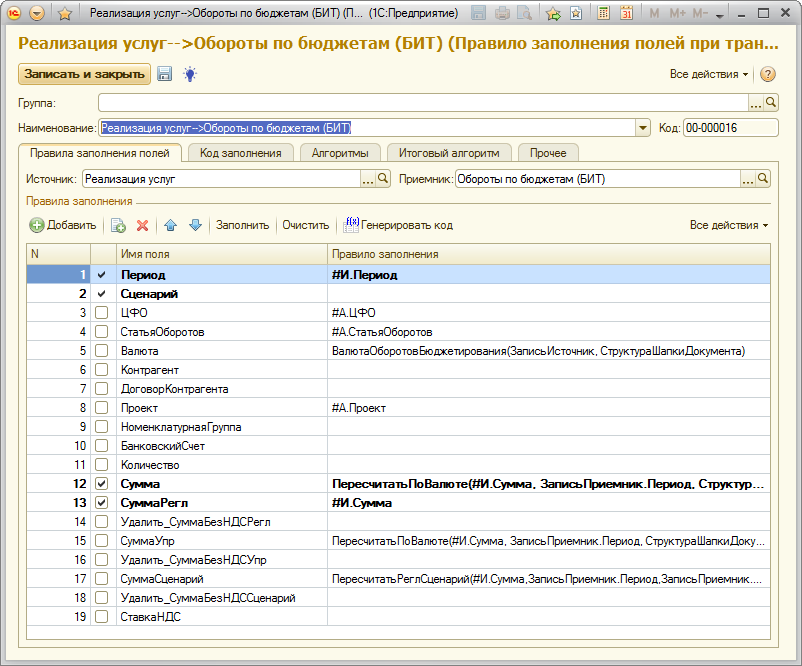
Task: Toggle the checkbox for СтавкаНДС row
Action: click(101, 617)
